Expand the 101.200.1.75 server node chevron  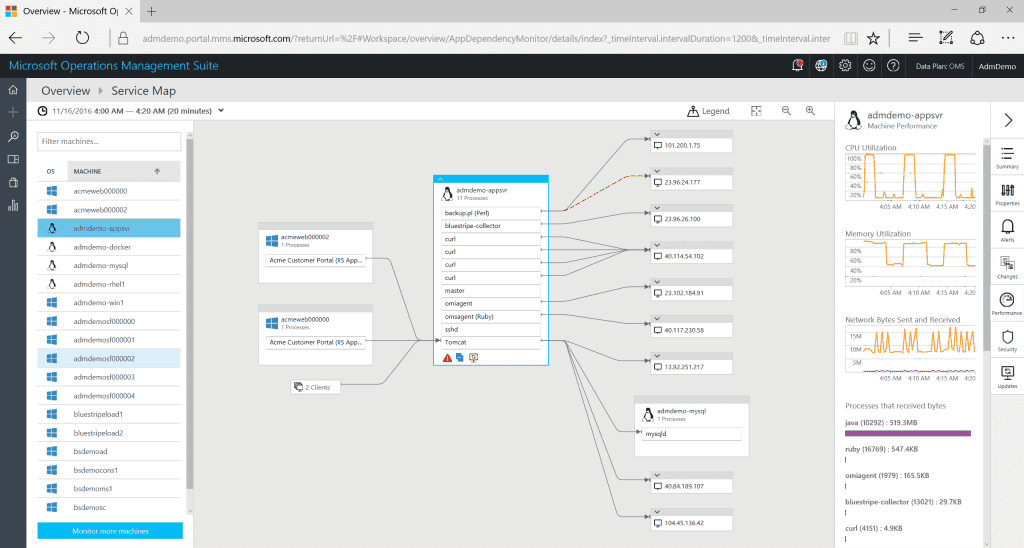coord(657,133)
